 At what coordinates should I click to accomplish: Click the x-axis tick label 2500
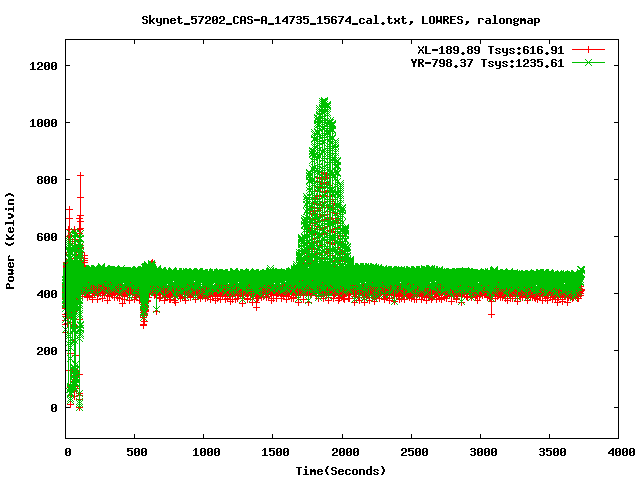tap(414, 452)
